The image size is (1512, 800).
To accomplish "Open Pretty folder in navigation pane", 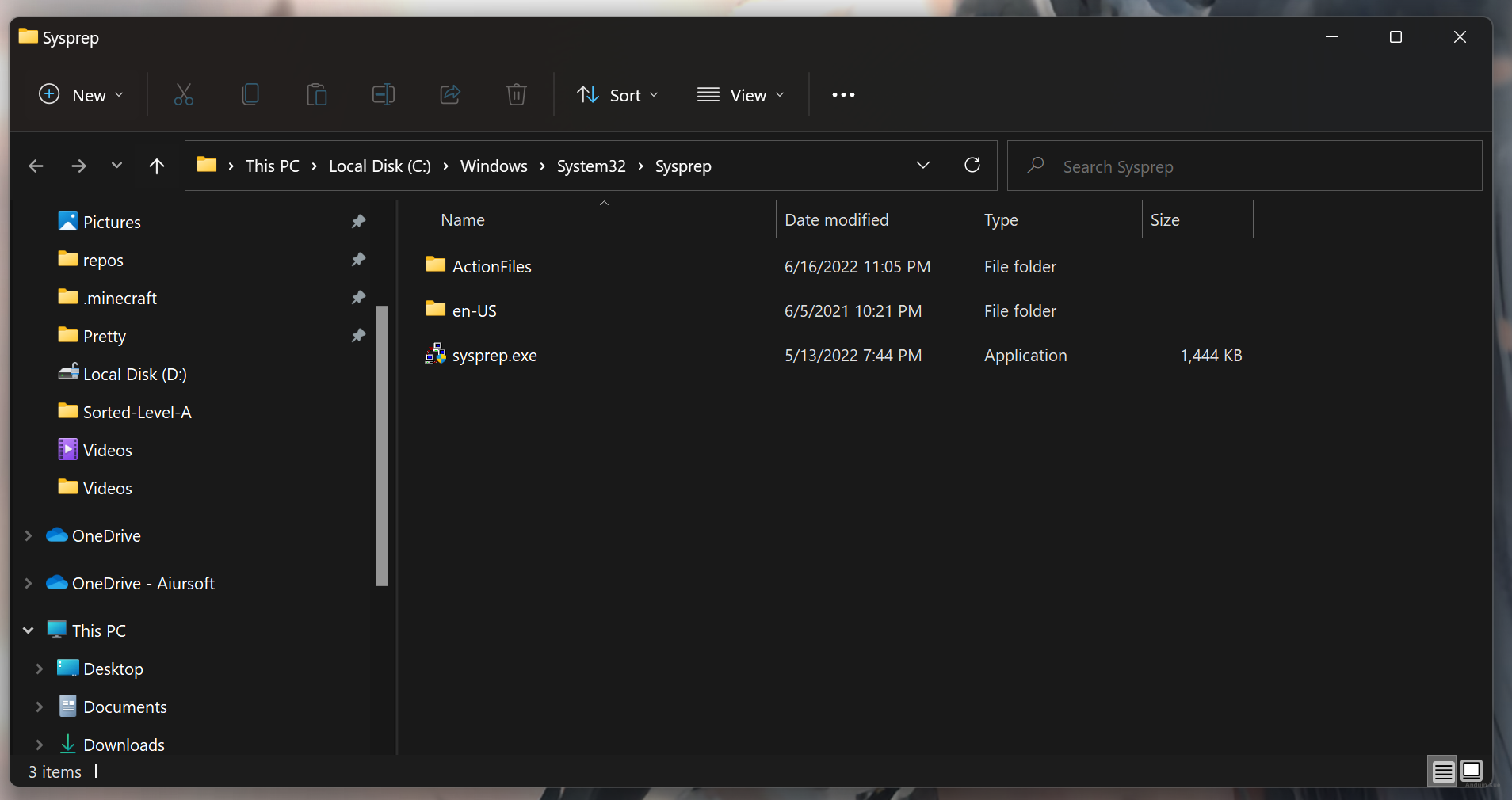I will pyautogui.click(x=105, y=336).
